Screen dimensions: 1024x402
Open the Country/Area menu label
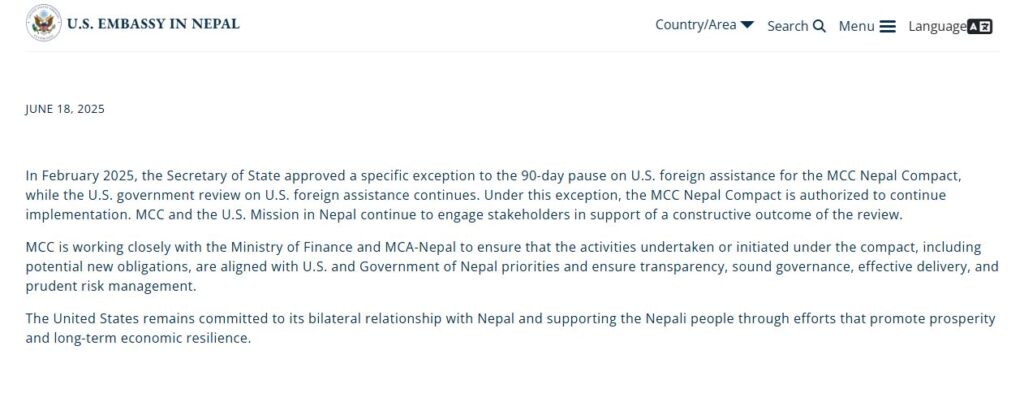click(695, 25)
